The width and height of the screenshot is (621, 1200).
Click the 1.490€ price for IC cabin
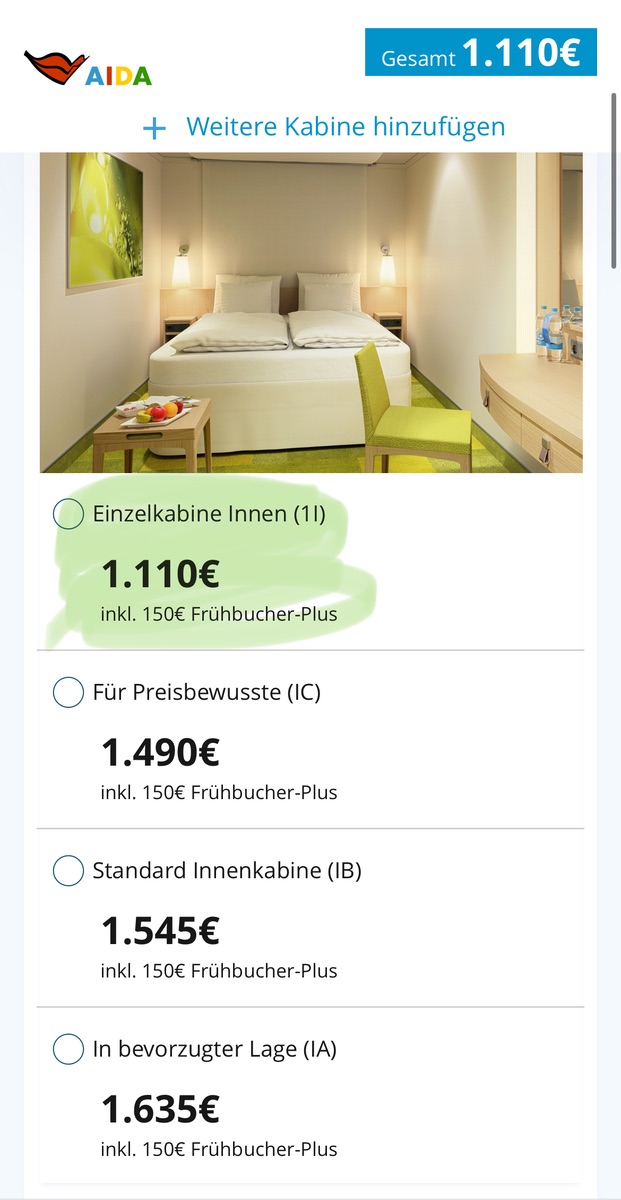pos(160,752)
